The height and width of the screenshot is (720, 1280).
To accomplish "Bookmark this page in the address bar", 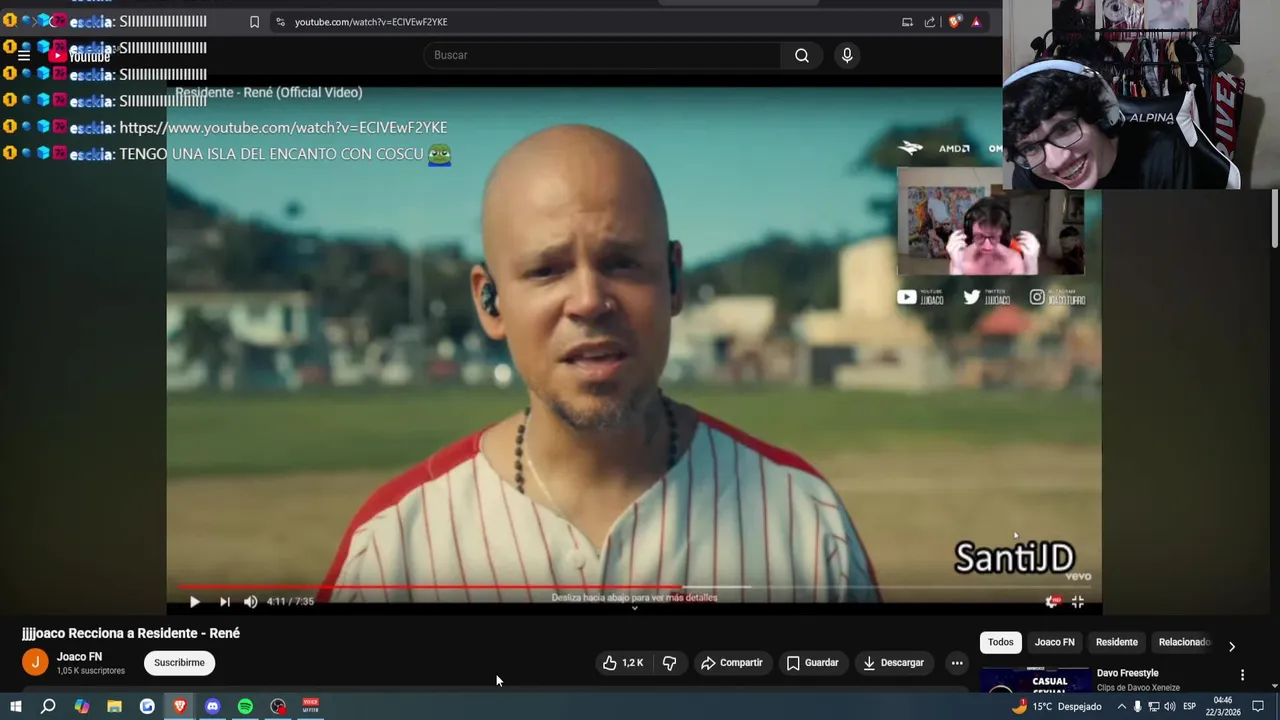I will [254, 22].
